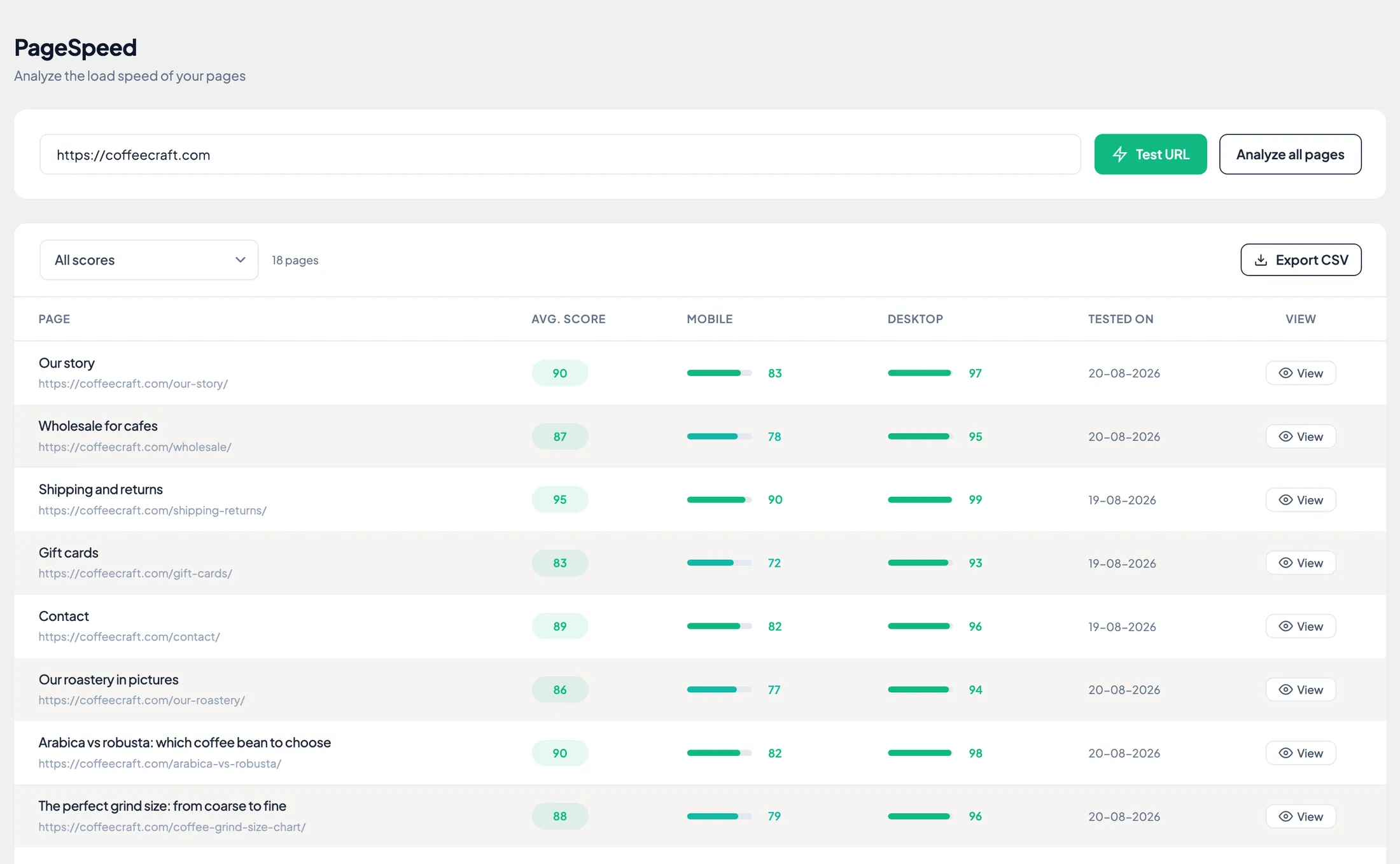
Task: Click Wholesale for cafes title
Action: pos(98,426)
